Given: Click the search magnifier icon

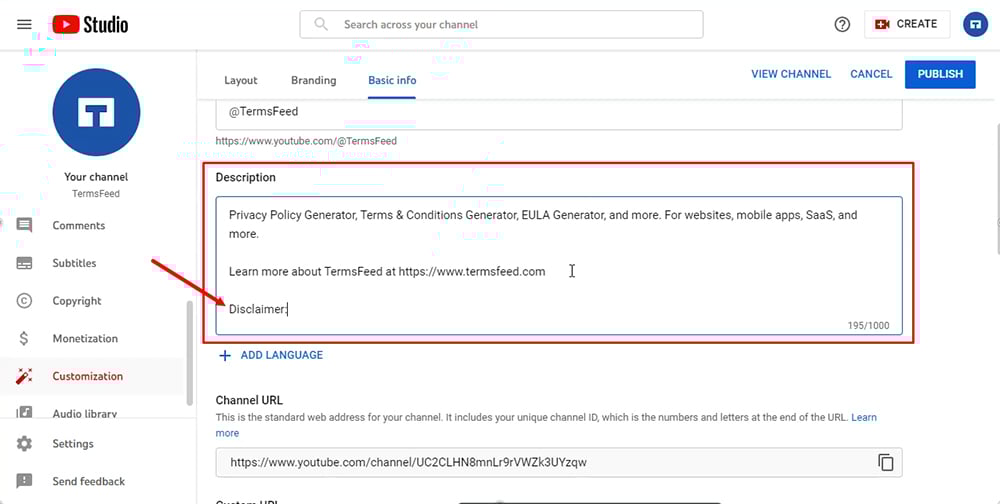Looking at the screenshot, I should click(321, 24).
